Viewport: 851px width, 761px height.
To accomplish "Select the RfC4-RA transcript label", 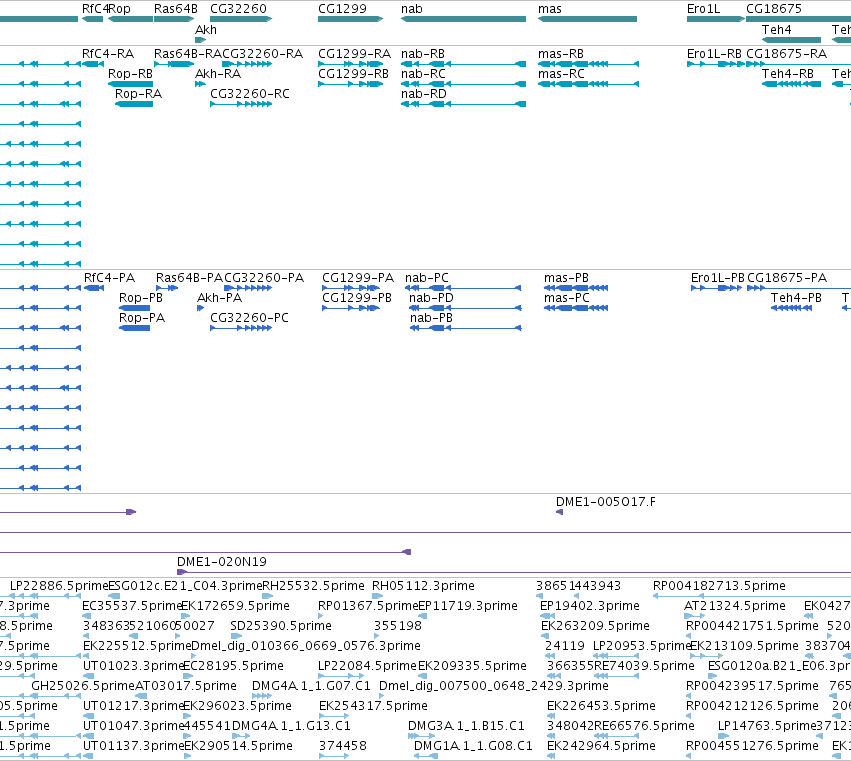I will point(108,54).
